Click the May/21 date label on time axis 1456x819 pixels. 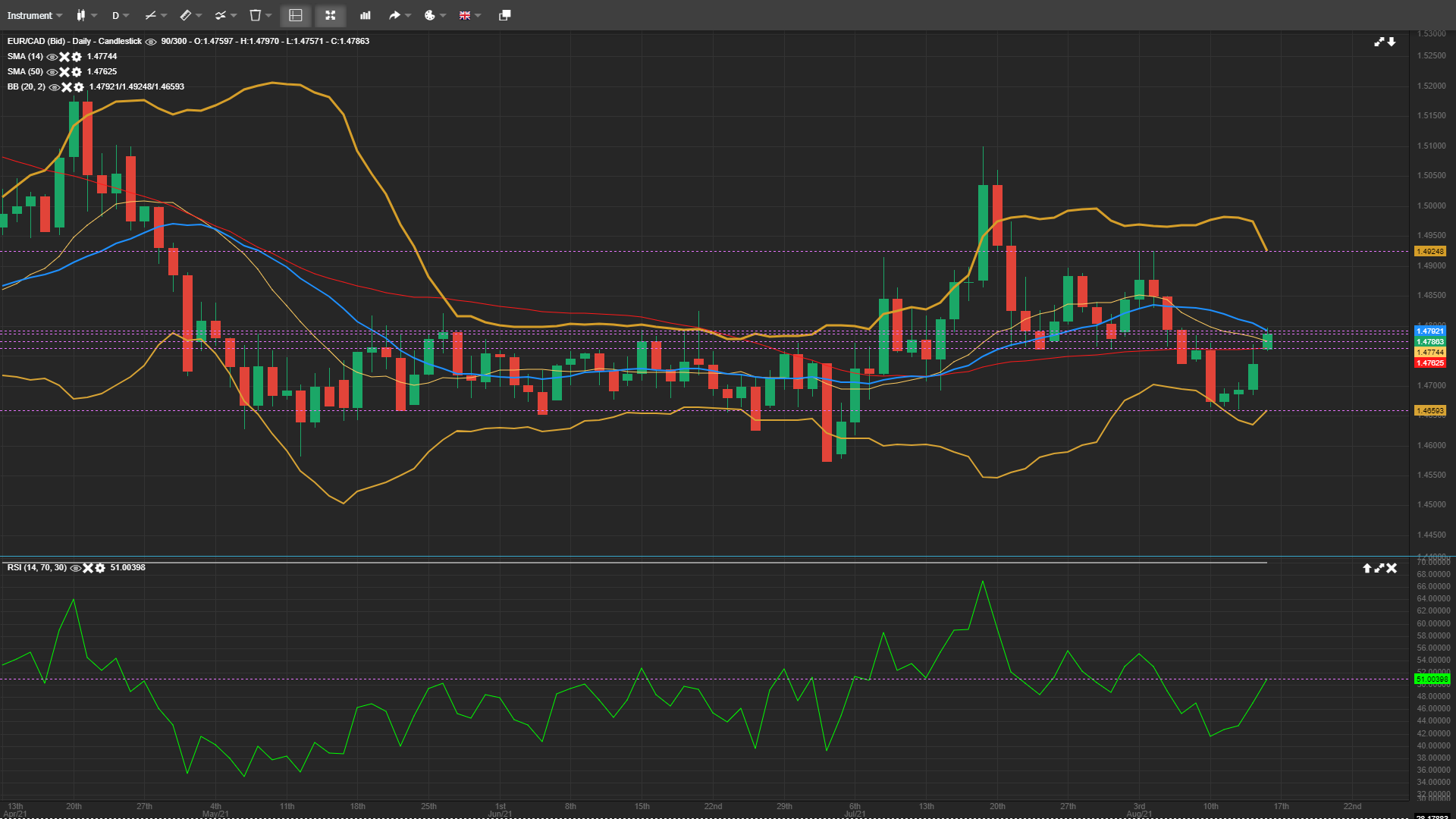point(215,814)
